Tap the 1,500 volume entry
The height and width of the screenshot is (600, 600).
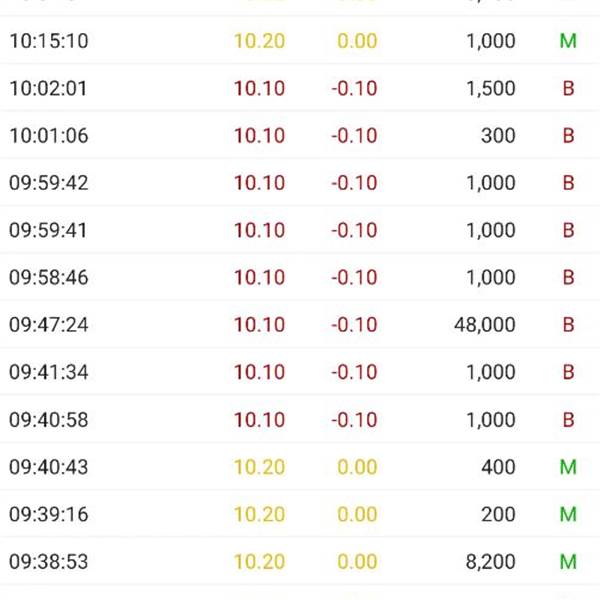490,89
